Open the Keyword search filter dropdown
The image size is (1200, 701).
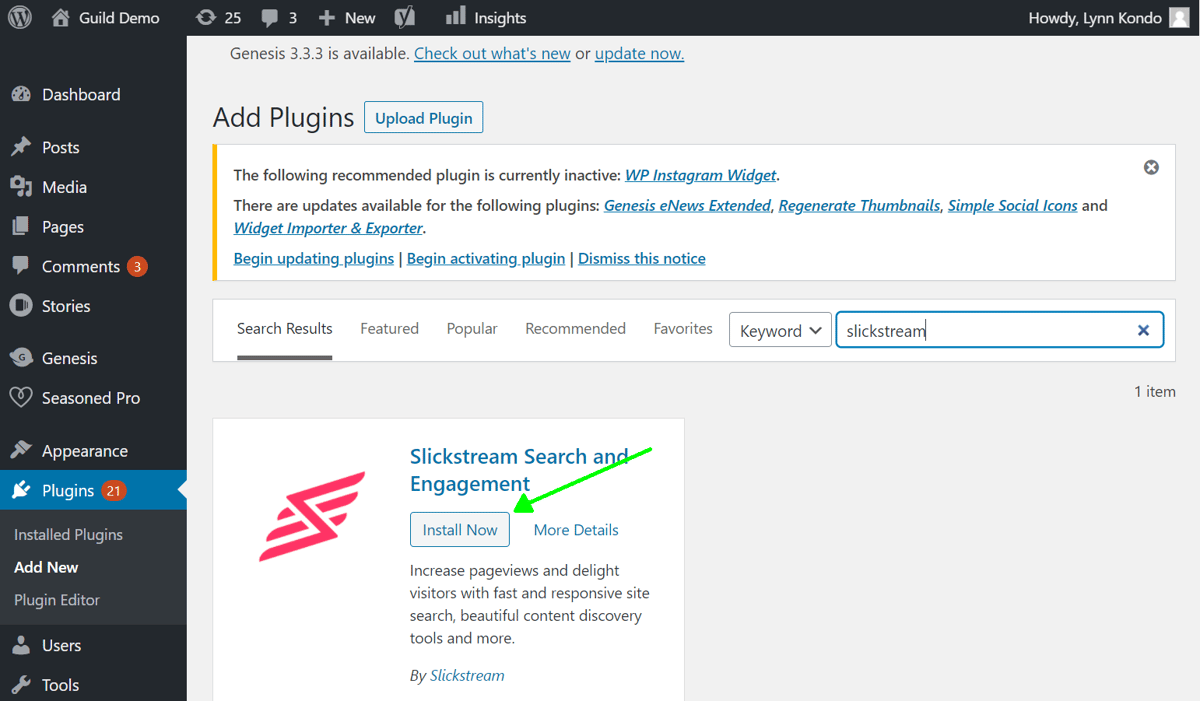click(x=780, y=329)
